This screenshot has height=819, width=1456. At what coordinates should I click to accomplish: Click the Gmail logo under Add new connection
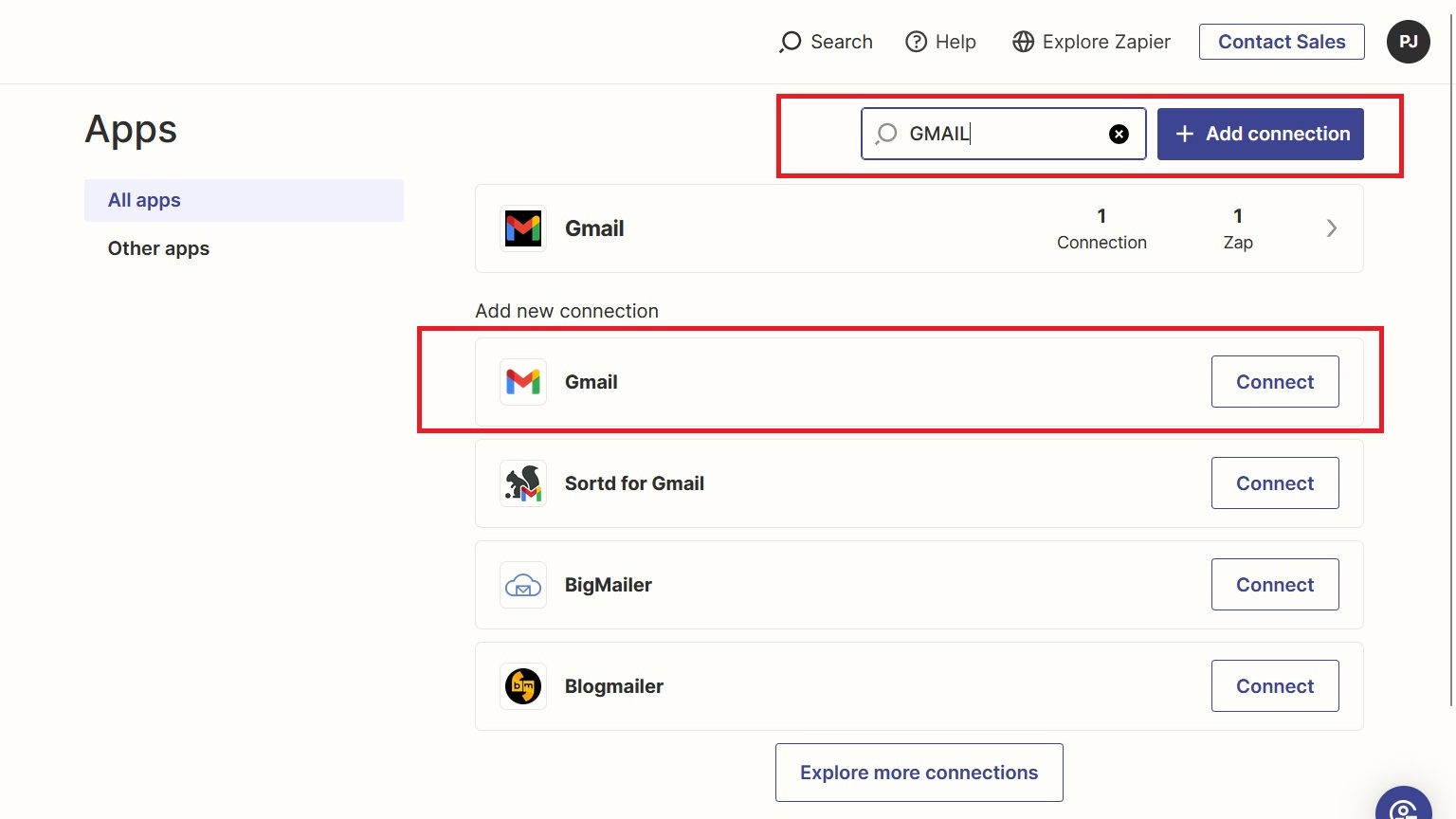[x=523, y=382]
